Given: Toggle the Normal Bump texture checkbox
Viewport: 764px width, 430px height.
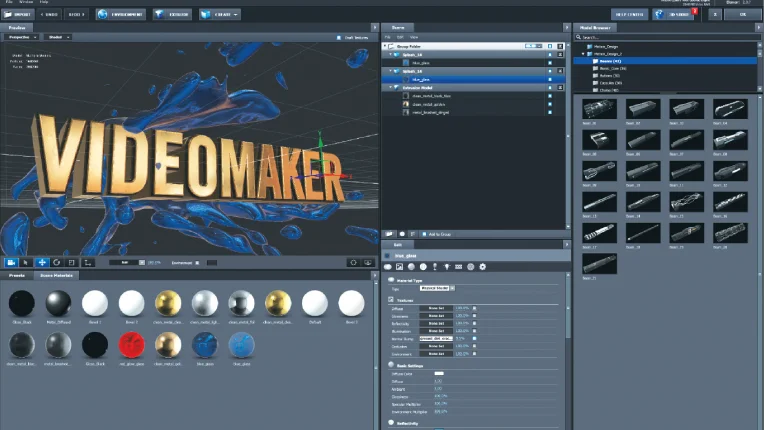Looking at the screenshot, I should (x=475, y=338).
